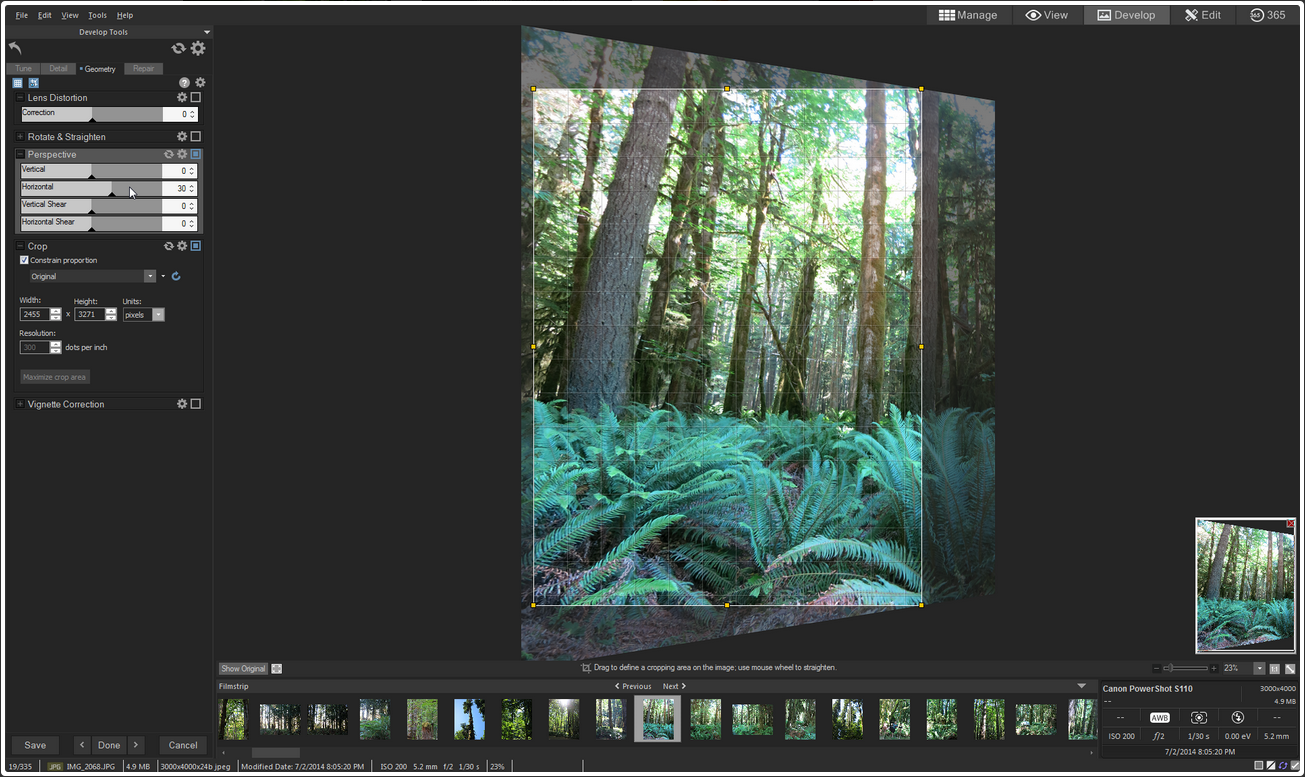Image resolution: width=1305 pixels, height=777 pixels.
Task: Uncheck Constrain proportion checkbox
Action: pos(24,260)
